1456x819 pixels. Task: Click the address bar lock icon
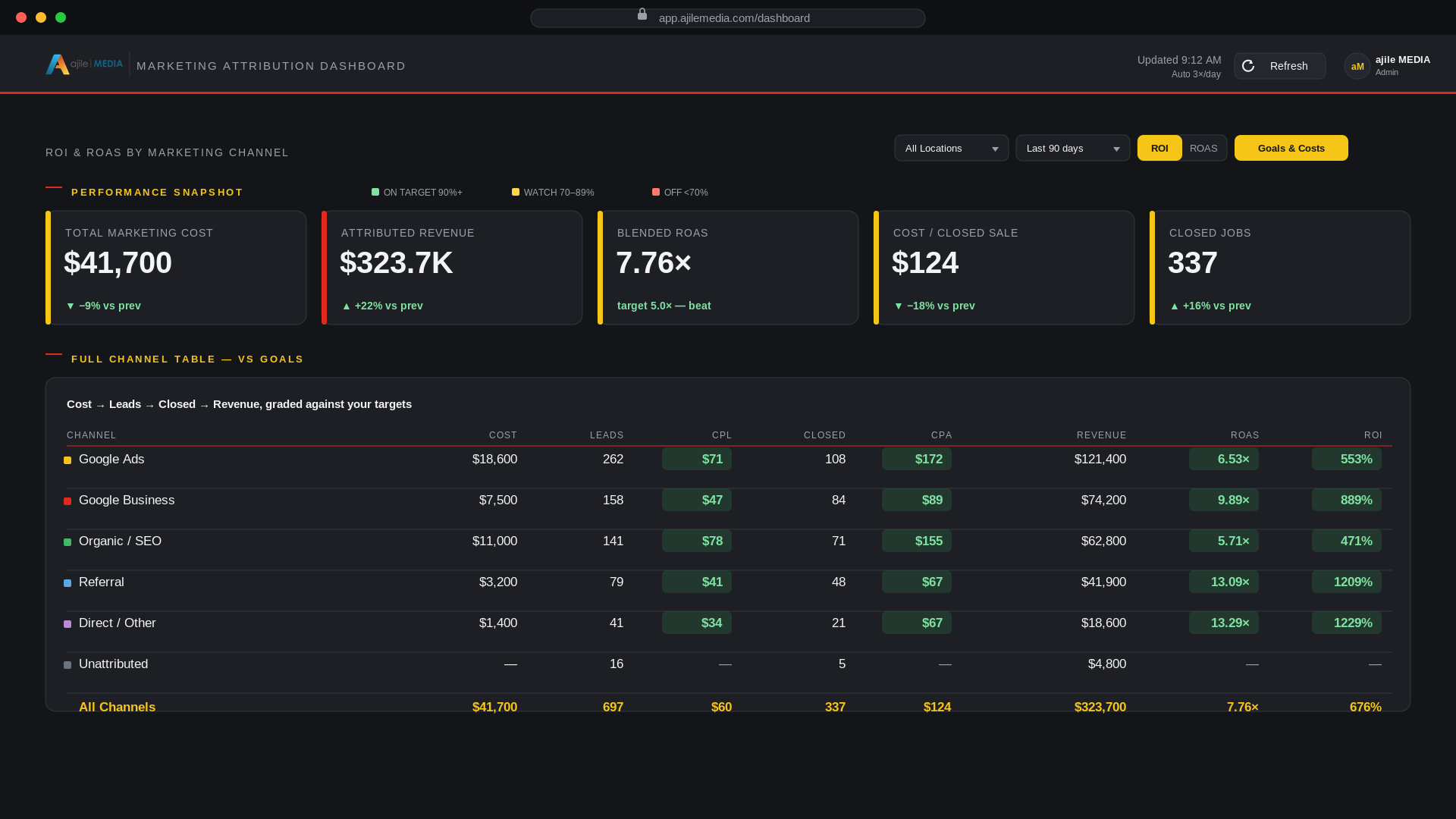[x=642, y=14]
